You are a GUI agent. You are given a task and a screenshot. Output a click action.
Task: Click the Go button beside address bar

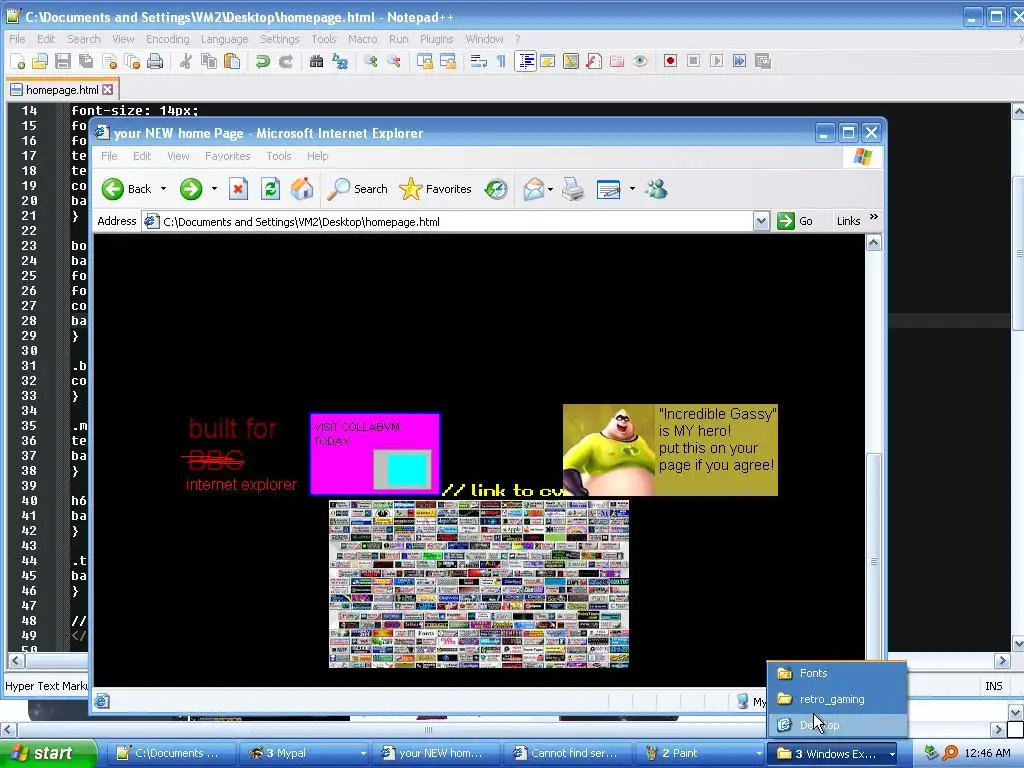pos(795,221)
